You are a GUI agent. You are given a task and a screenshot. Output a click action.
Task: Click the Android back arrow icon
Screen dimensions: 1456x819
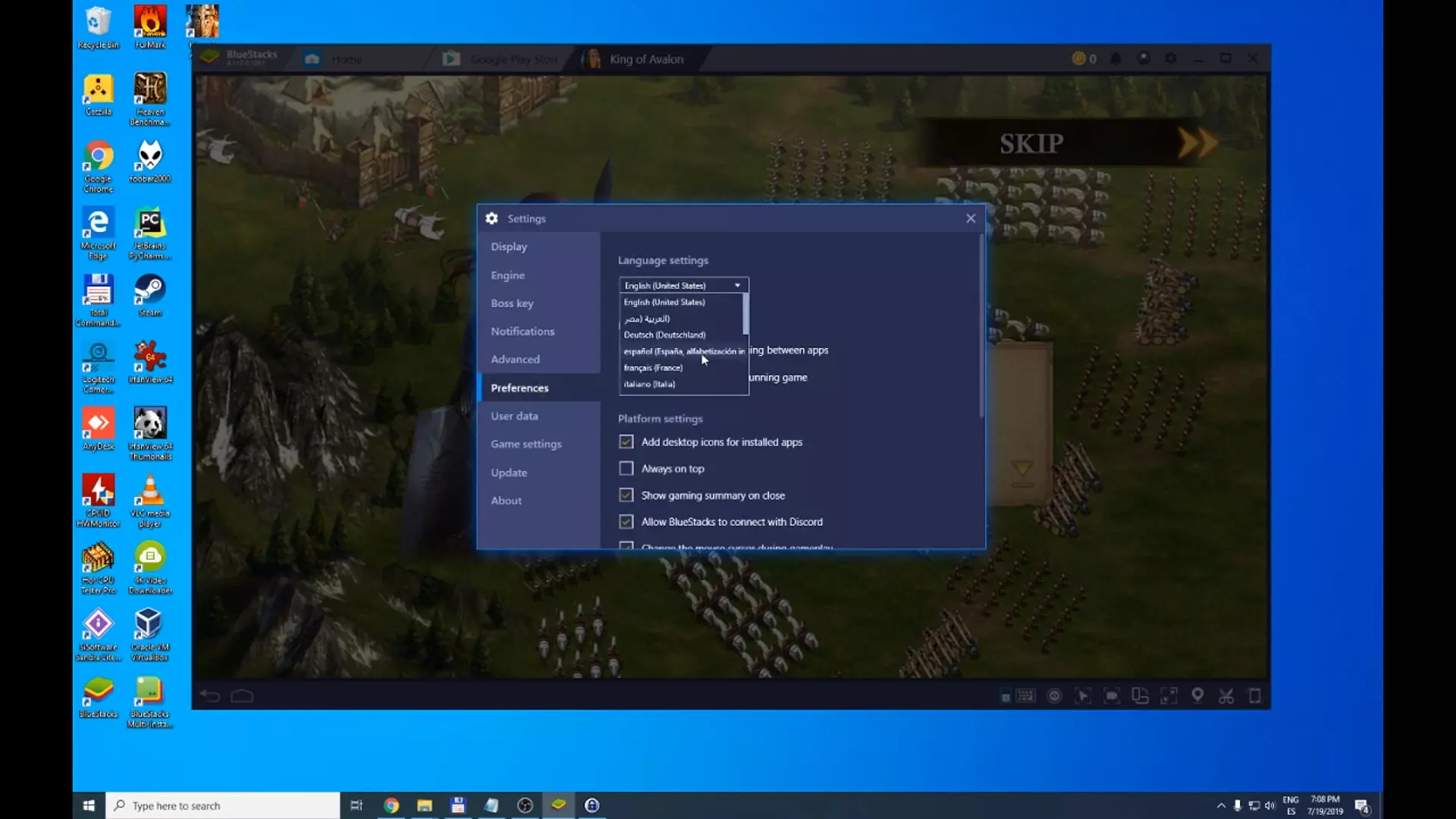tap(210, 695)
